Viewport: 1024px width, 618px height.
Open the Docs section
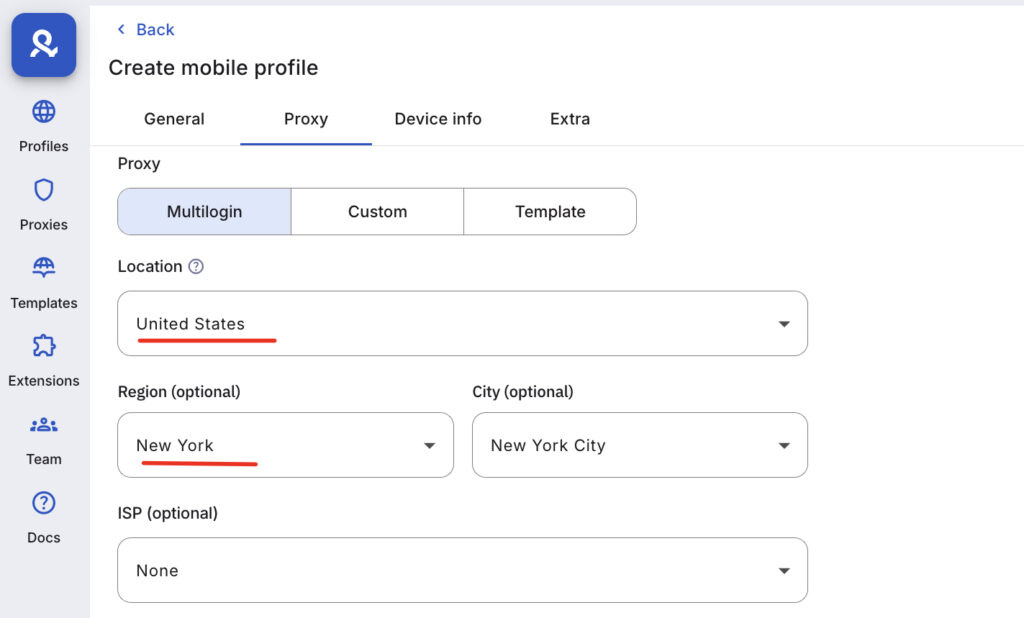[x=43, y=516]
